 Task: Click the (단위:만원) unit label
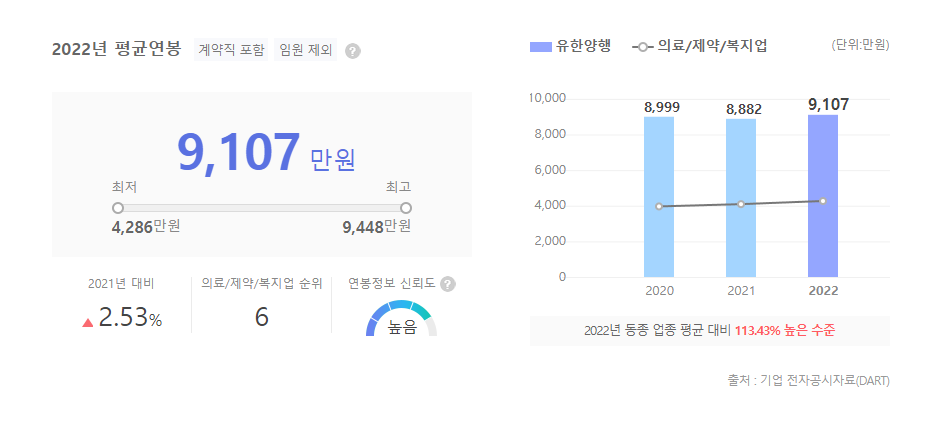[x=860, y=45]
